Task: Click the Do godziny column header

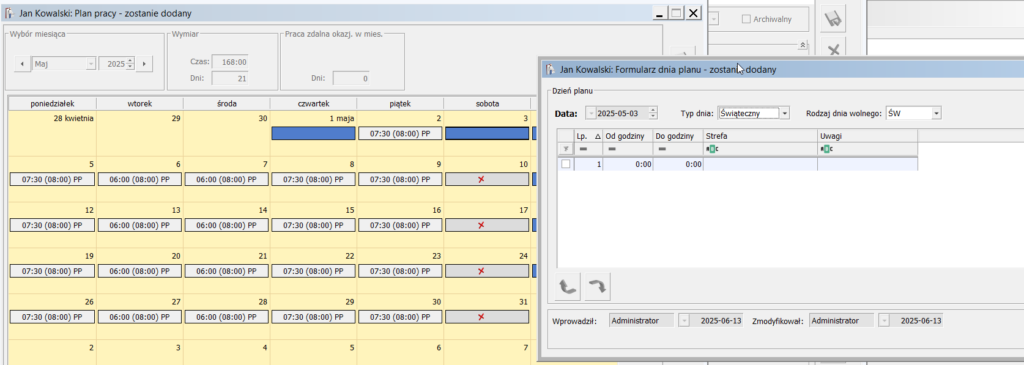Action: click(x=677, y=135)
